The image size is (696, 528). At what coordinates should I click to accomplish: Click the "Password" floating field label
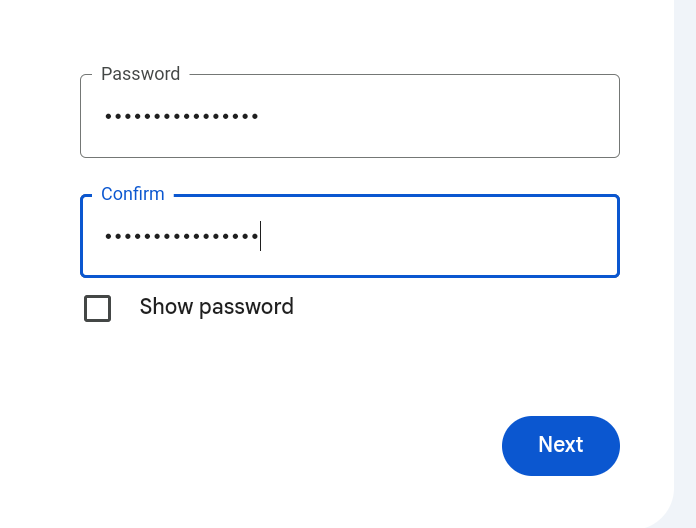[x=140, y=74]
